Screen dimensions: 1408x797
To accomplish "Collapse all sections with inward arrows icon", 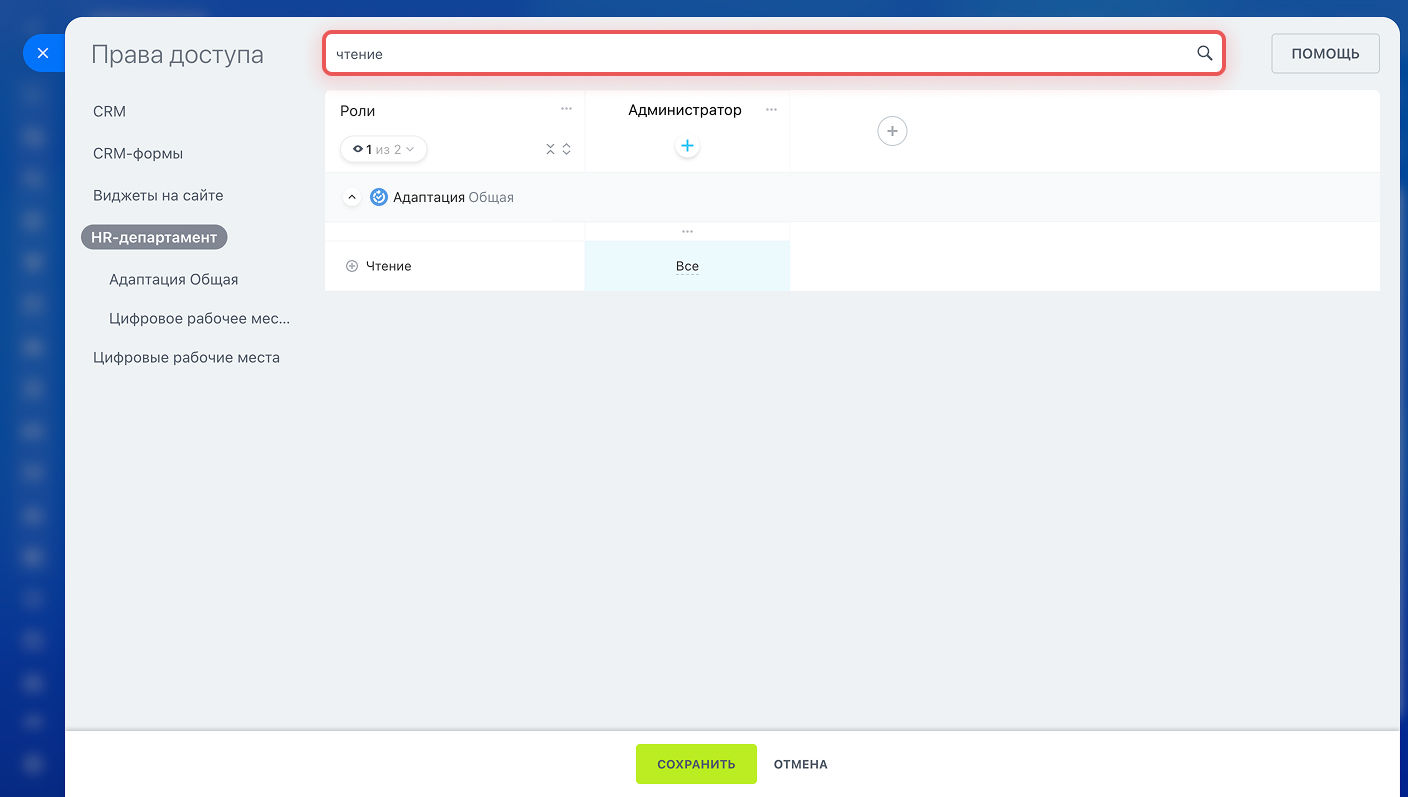I will pyautogui.click(x=550, y=149).
